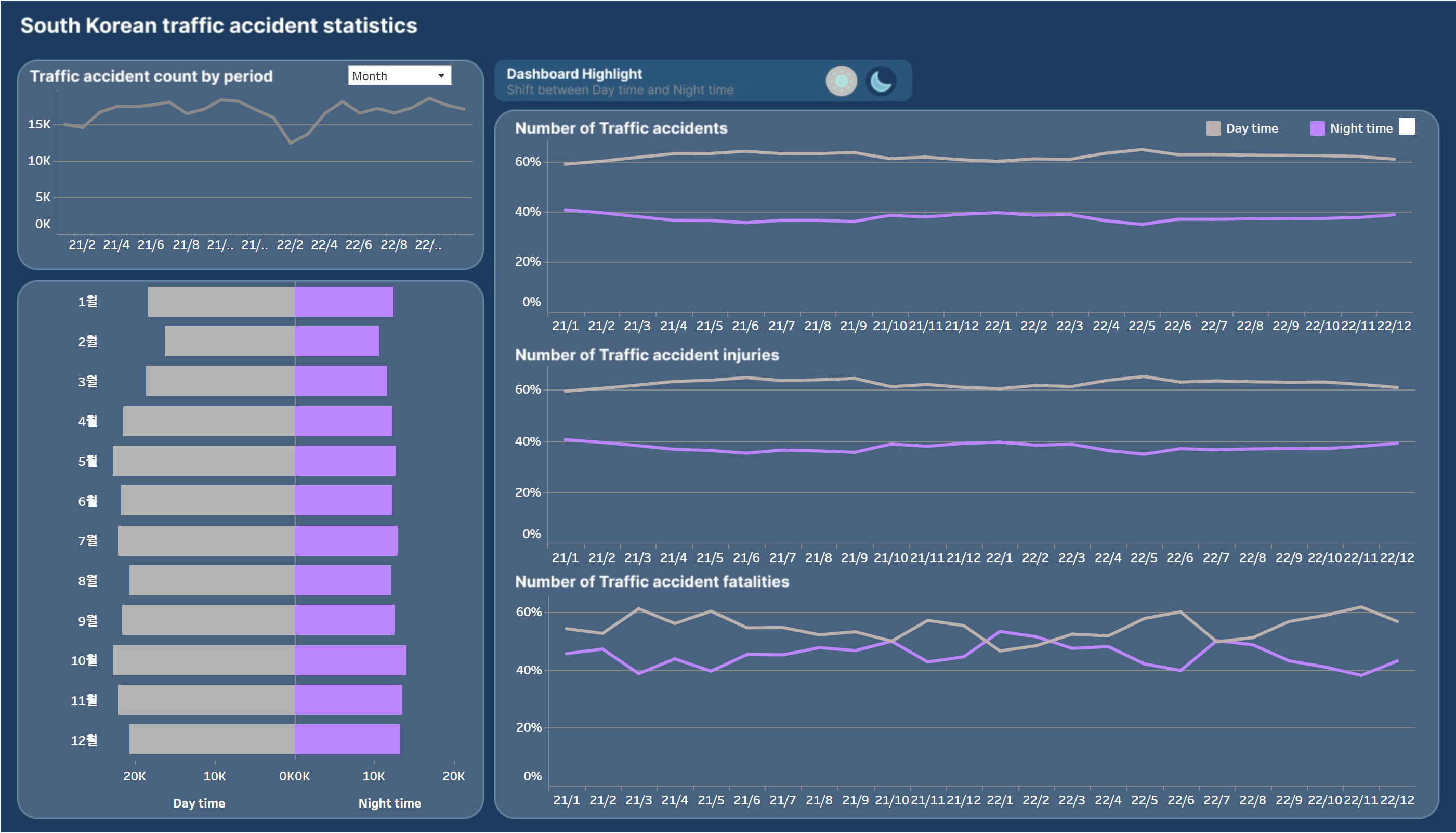Image resolution: width=1456 pixels, height=833 pixels.
Task: Click the 'Traffic accident count by period' title
Action: (x=152, y=76)
